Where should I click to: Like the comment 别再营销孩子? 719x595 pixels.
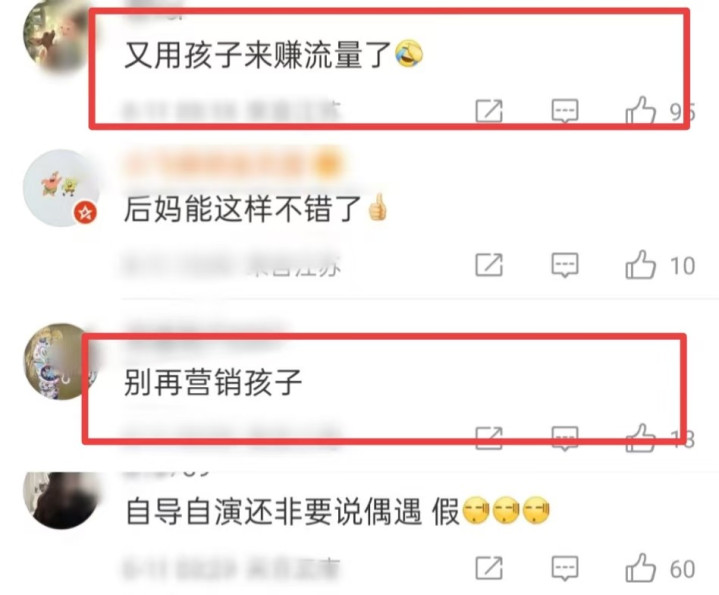click(x=641, y=438)
